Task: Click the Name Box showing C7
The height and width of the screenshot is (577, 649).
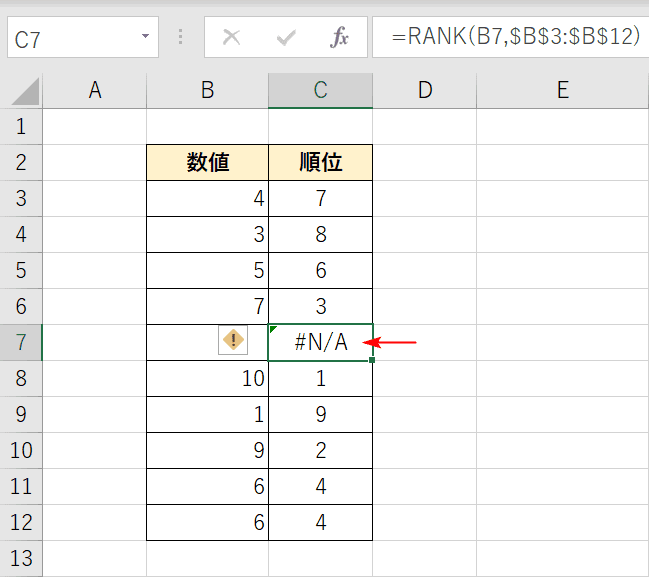Action: 83,37
